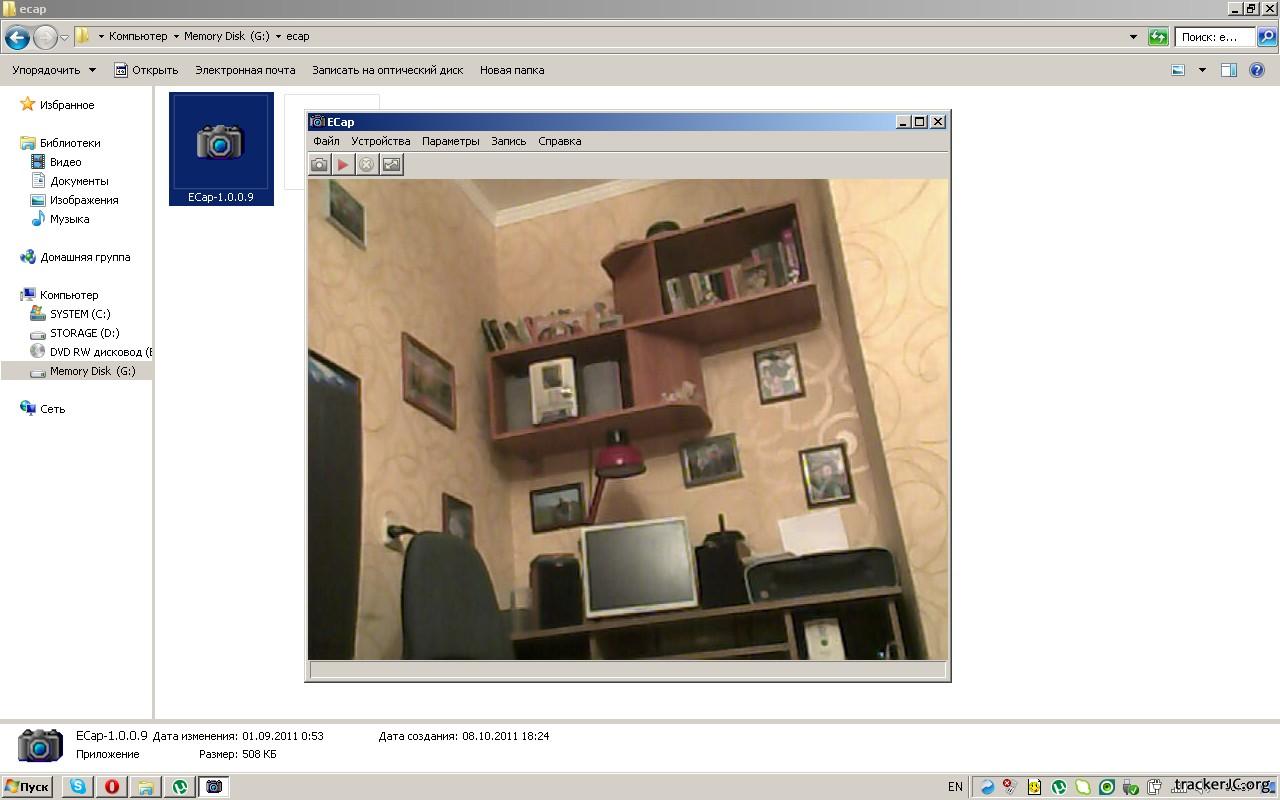1280x800 pixels.
Task: Open the Параметры menu
Action: tap(450, 141)
